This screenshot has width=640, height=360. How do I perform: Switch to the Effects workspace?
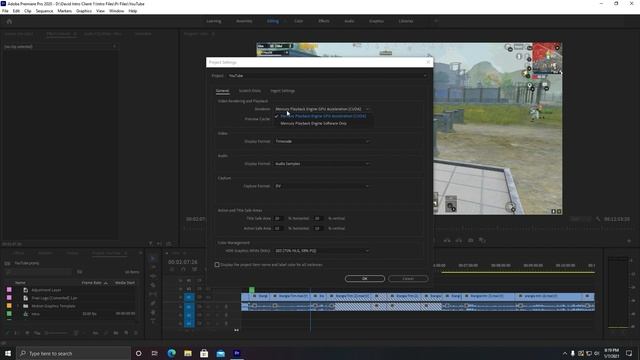click(324, 21)
